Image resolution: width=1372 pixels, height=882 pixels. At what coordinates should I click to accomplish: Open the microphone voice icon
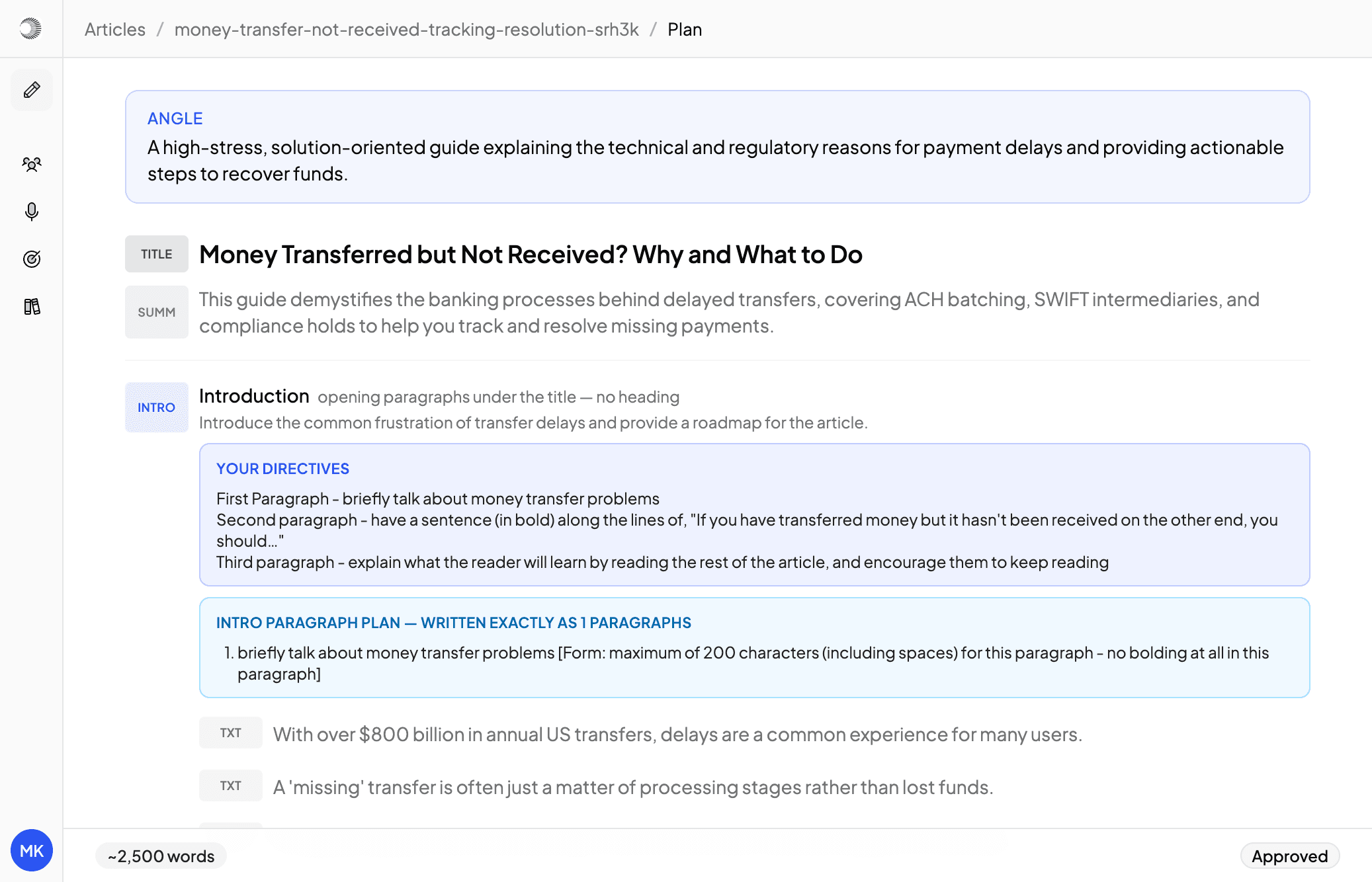point(32,212)
